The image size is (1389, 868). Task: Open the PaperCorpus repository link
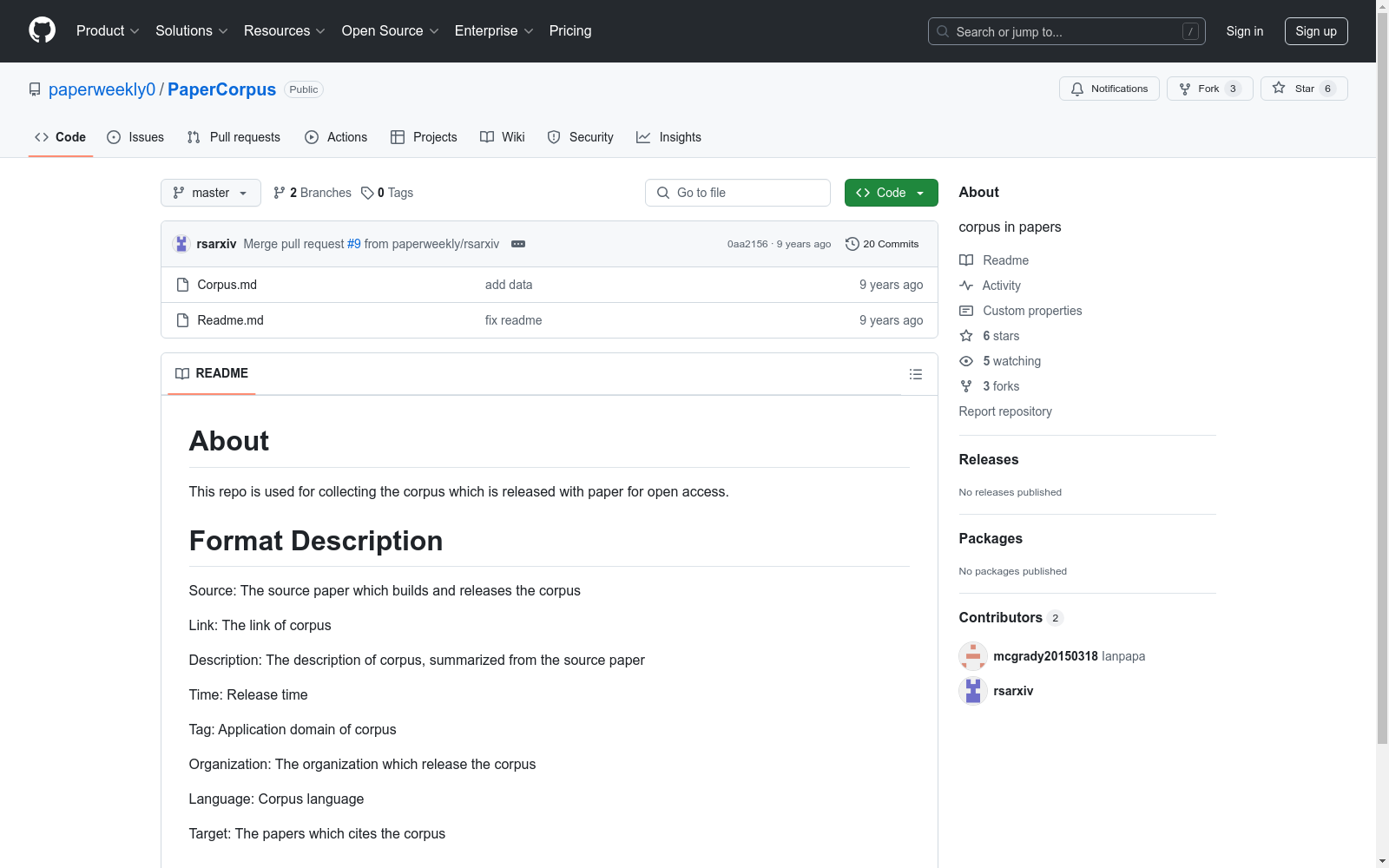[221, 89]
